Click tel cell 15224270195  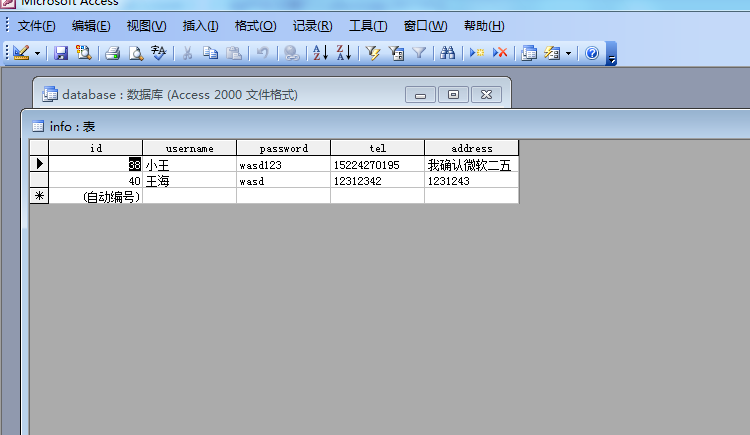click(377, 164)
